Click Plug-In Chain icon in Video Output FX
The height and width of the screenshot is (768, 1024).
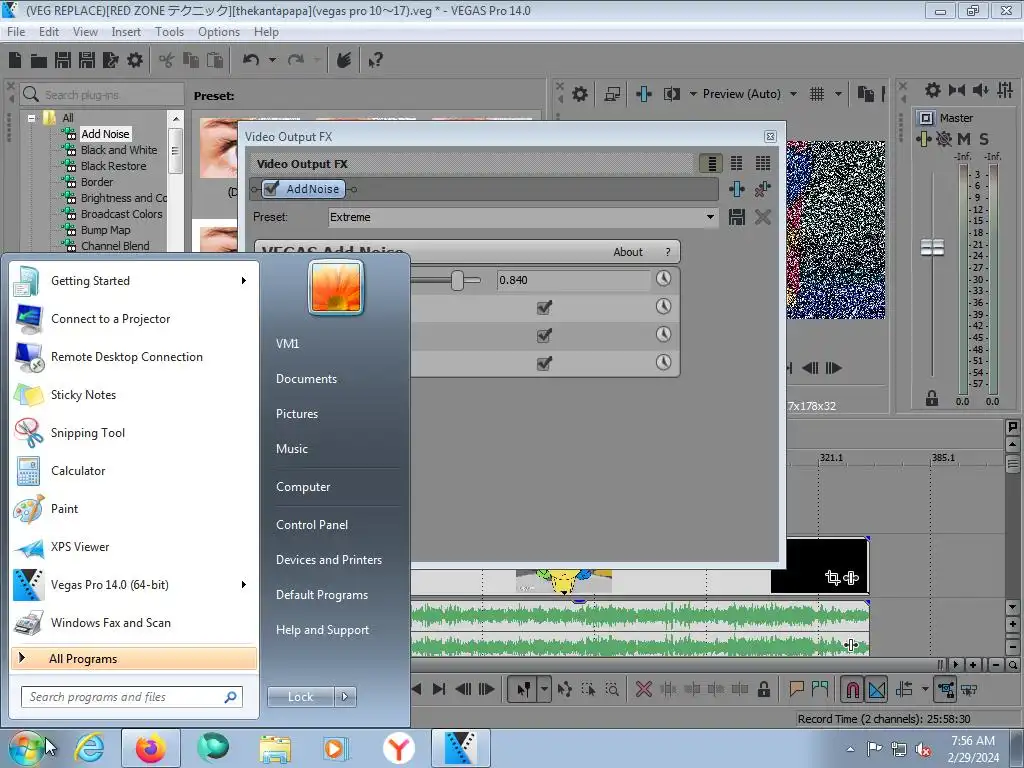coord(737,189)
